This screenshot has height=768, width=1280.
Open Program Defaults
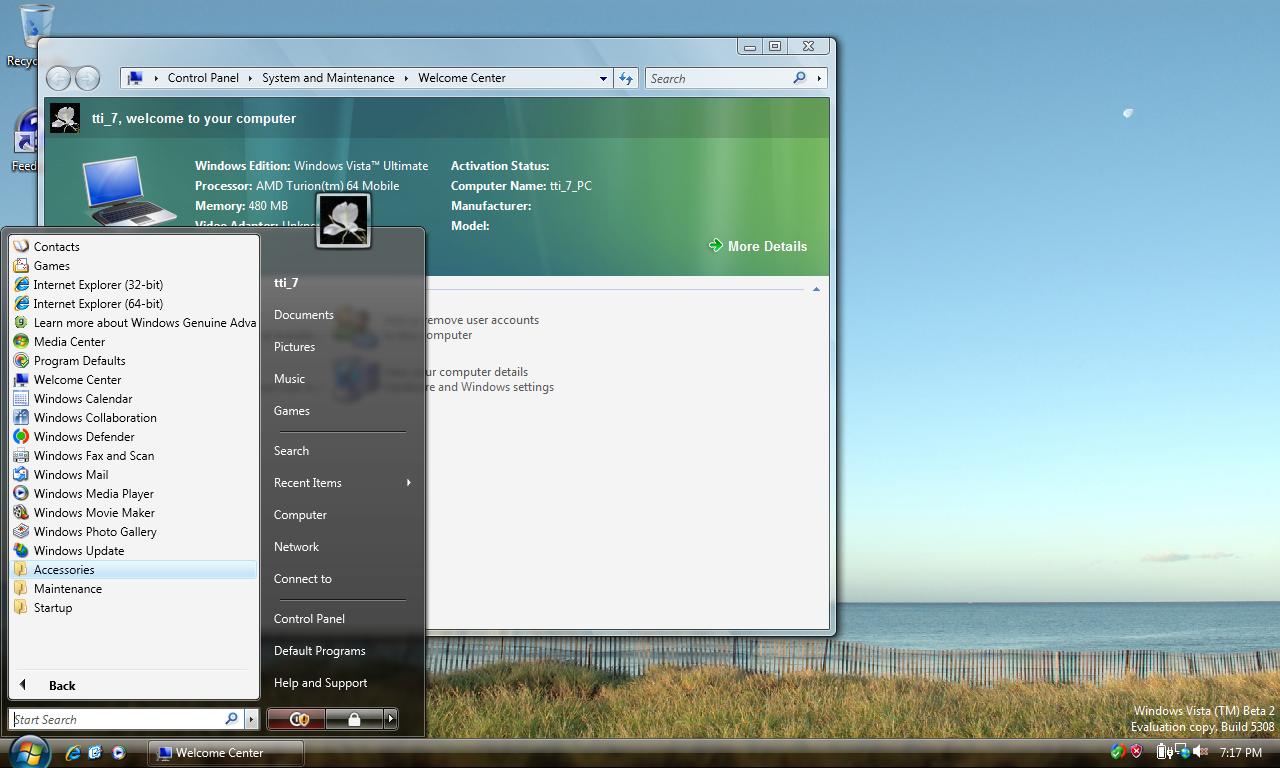coord(134,361)
